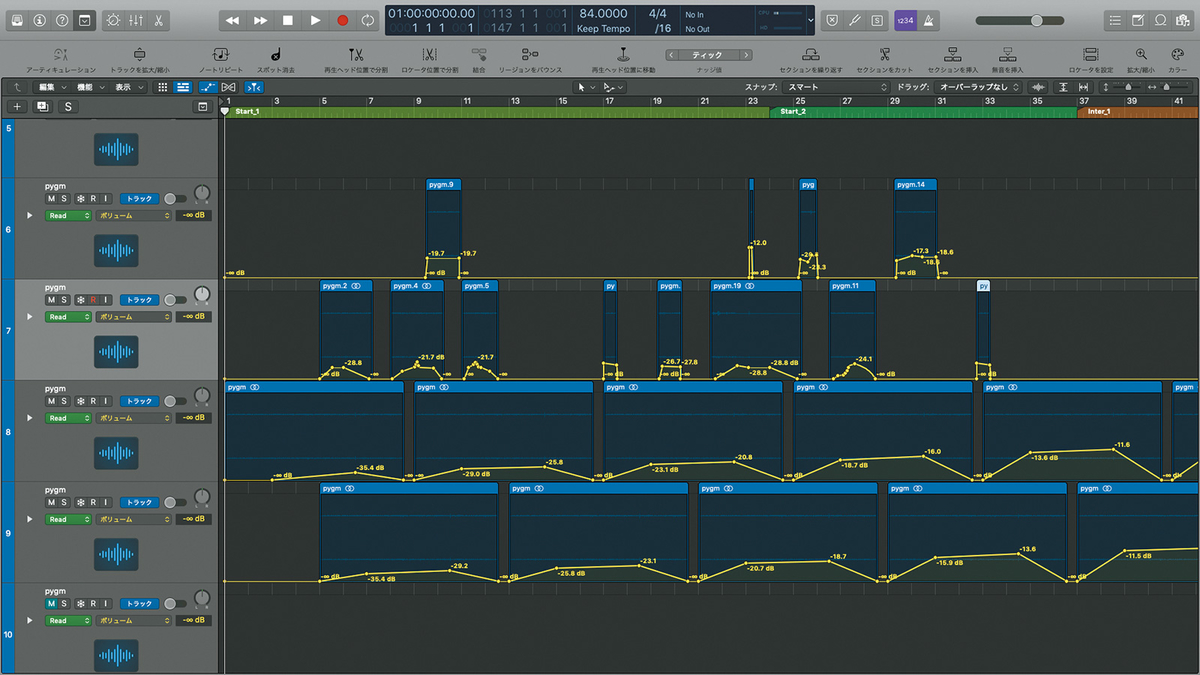The image size is (1200, 675).
Task: Open the Editors scissors icon
Action: (x=158, y=20)
